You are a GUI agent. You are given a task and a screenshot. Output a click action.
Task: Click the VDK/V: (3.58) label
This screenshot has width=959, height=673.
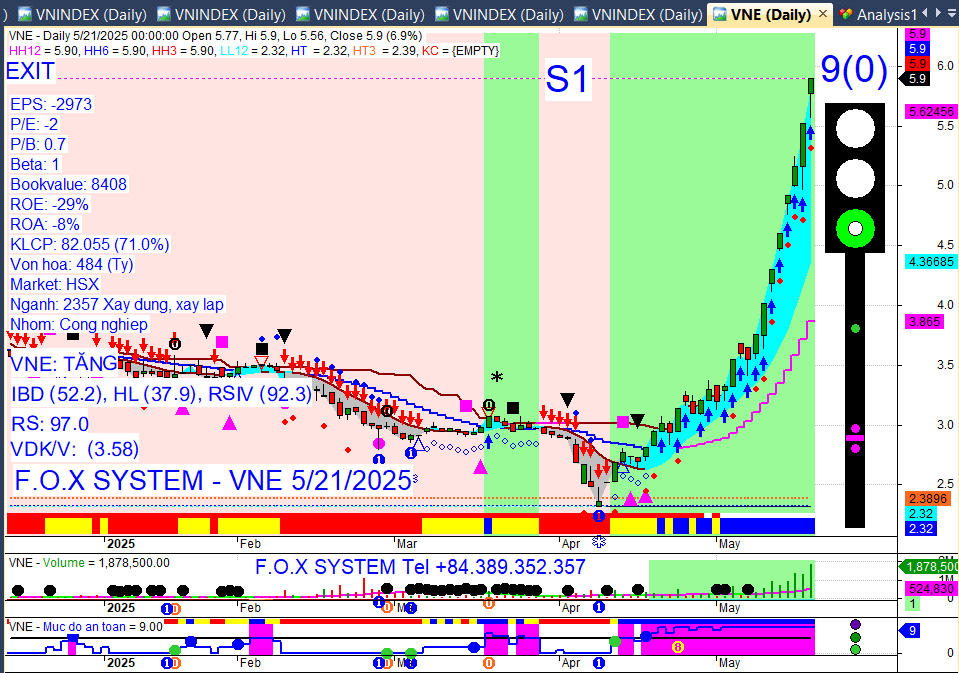75,449
